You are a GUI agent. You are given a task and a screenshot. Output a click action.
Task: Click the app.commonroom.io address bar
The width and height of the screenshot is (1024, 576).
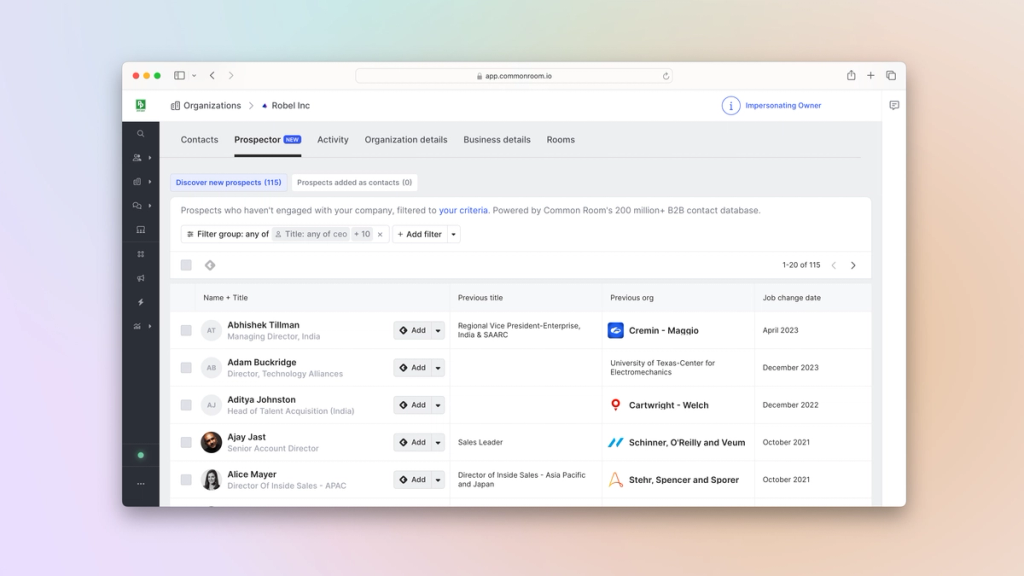point(514,76)
